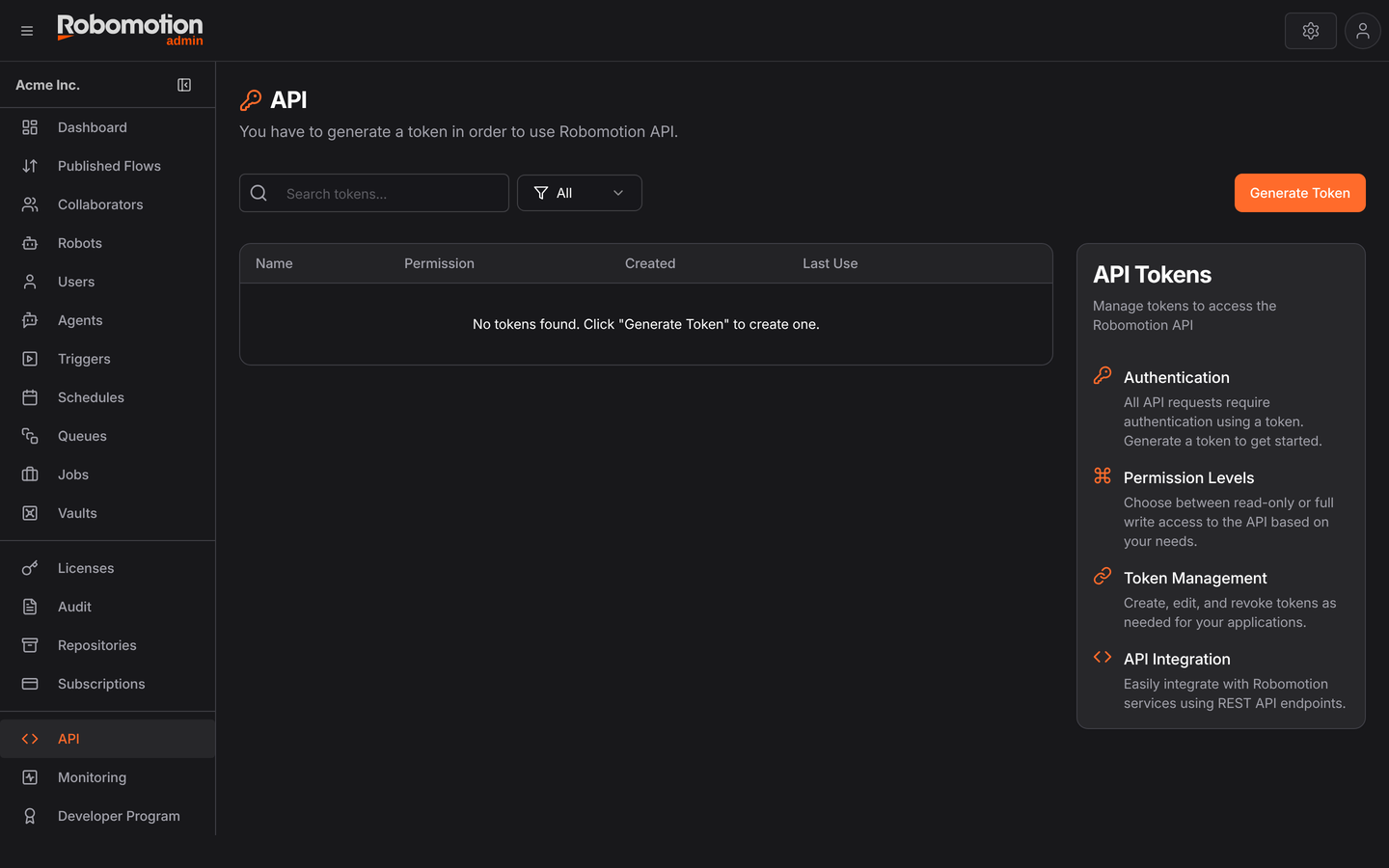Click the Last Use column header
The image size is (1389, 868).
831,263
